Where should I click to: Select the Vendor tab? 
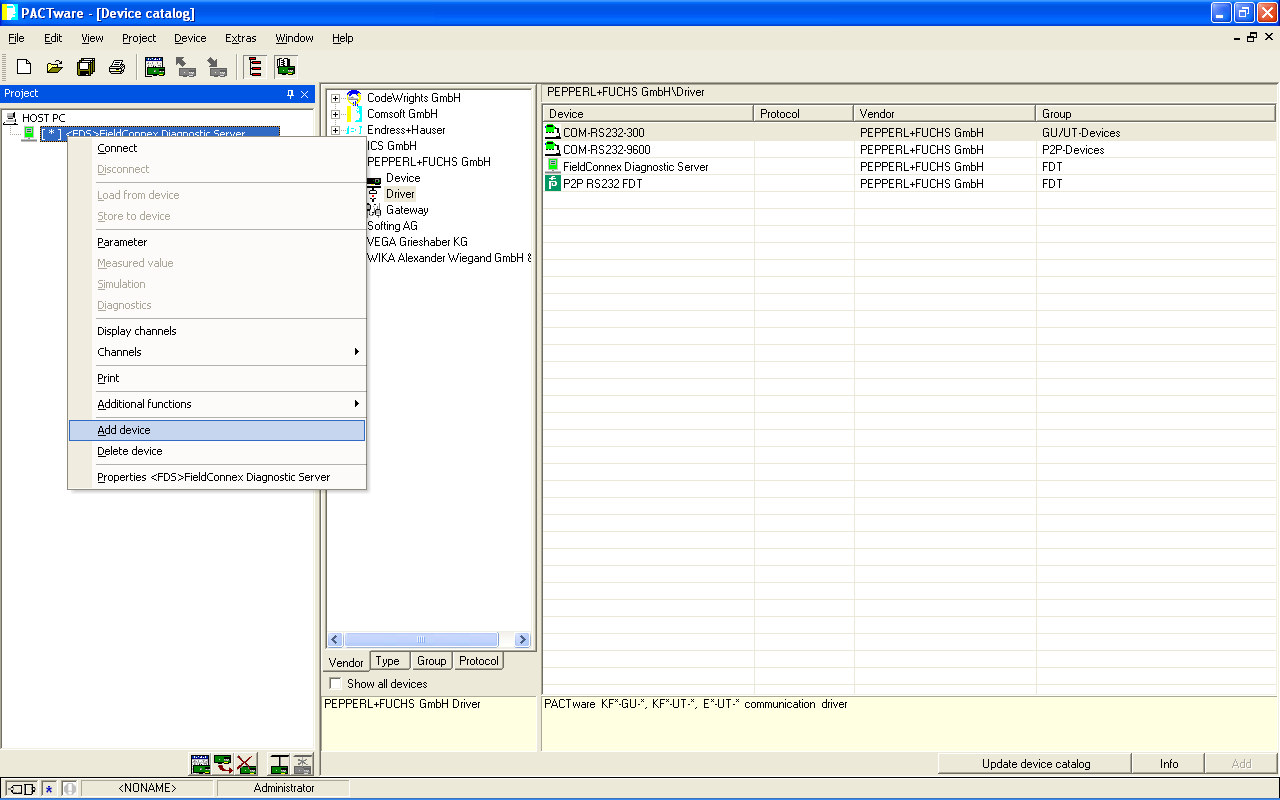click(x=346, y=662)
